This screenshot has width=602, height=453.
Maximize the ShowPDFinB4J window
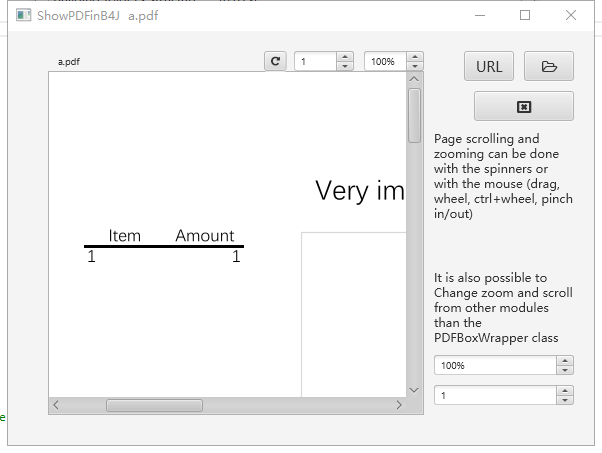point(525,15)
